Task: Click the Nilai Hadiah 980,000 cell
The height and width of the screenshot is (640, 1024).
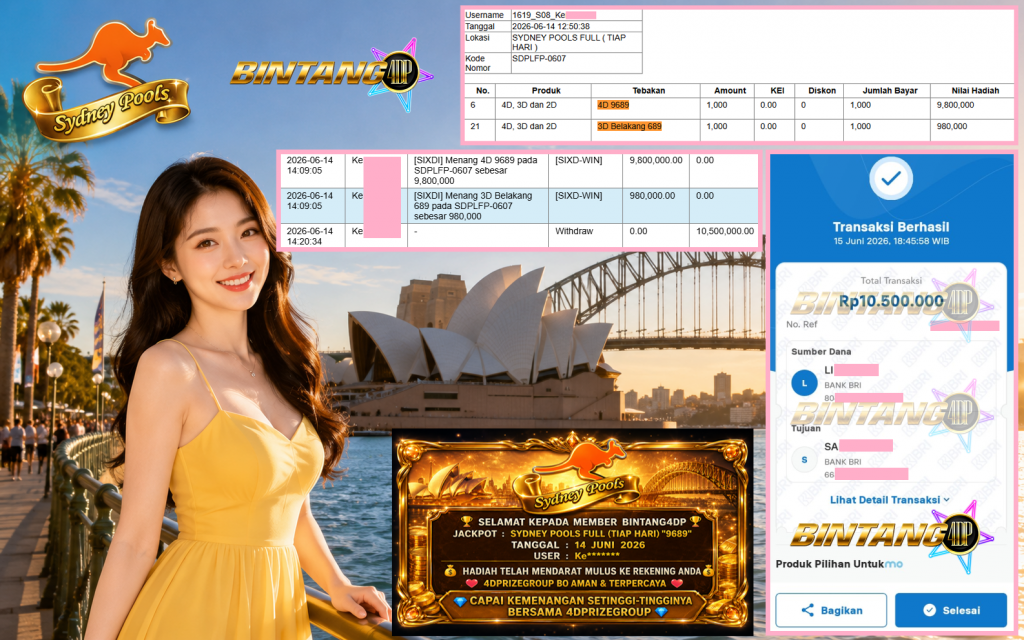Action: point(952,126)
